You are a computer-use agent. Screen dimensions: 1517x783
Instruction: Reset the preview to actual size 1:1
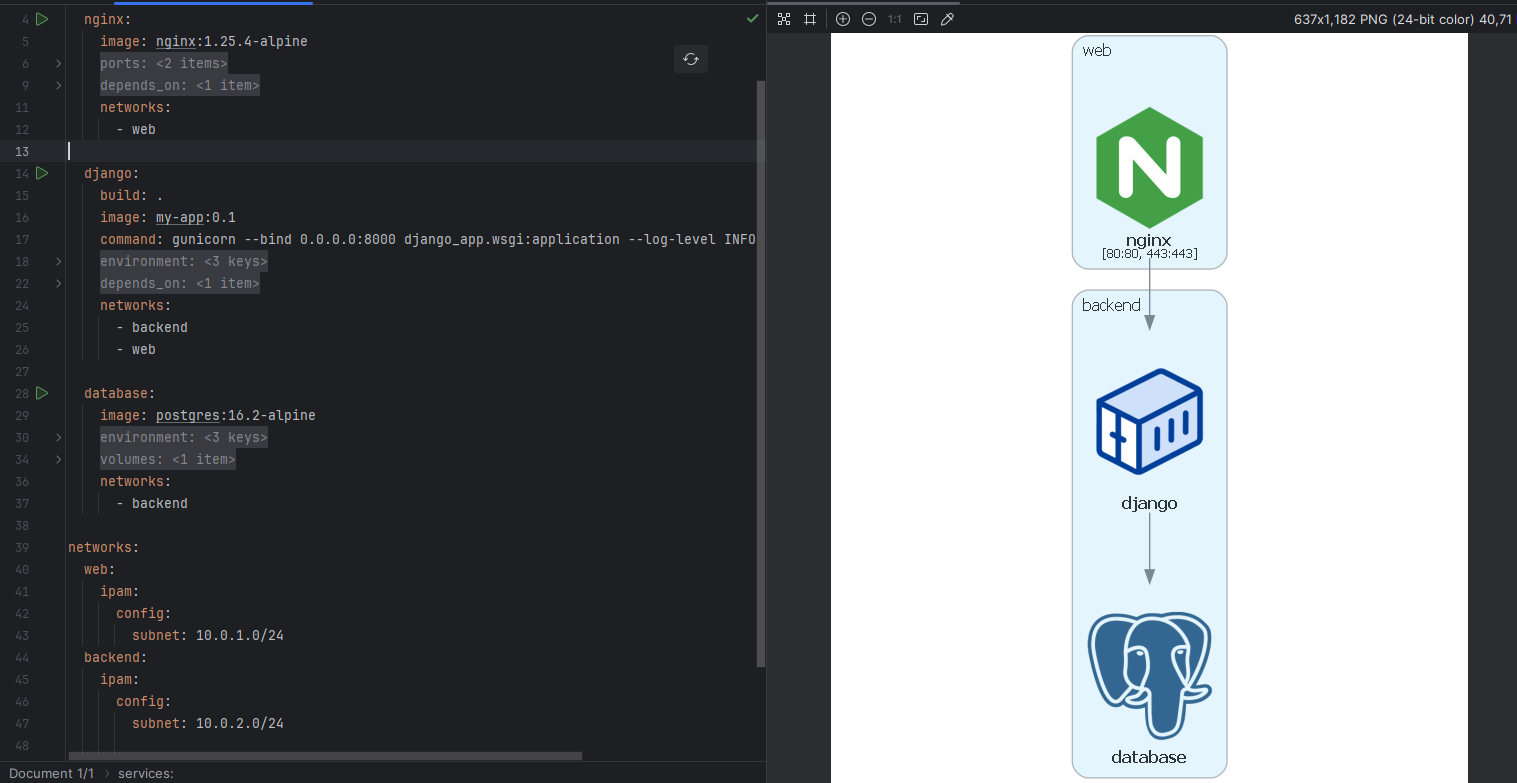point(895,19)
